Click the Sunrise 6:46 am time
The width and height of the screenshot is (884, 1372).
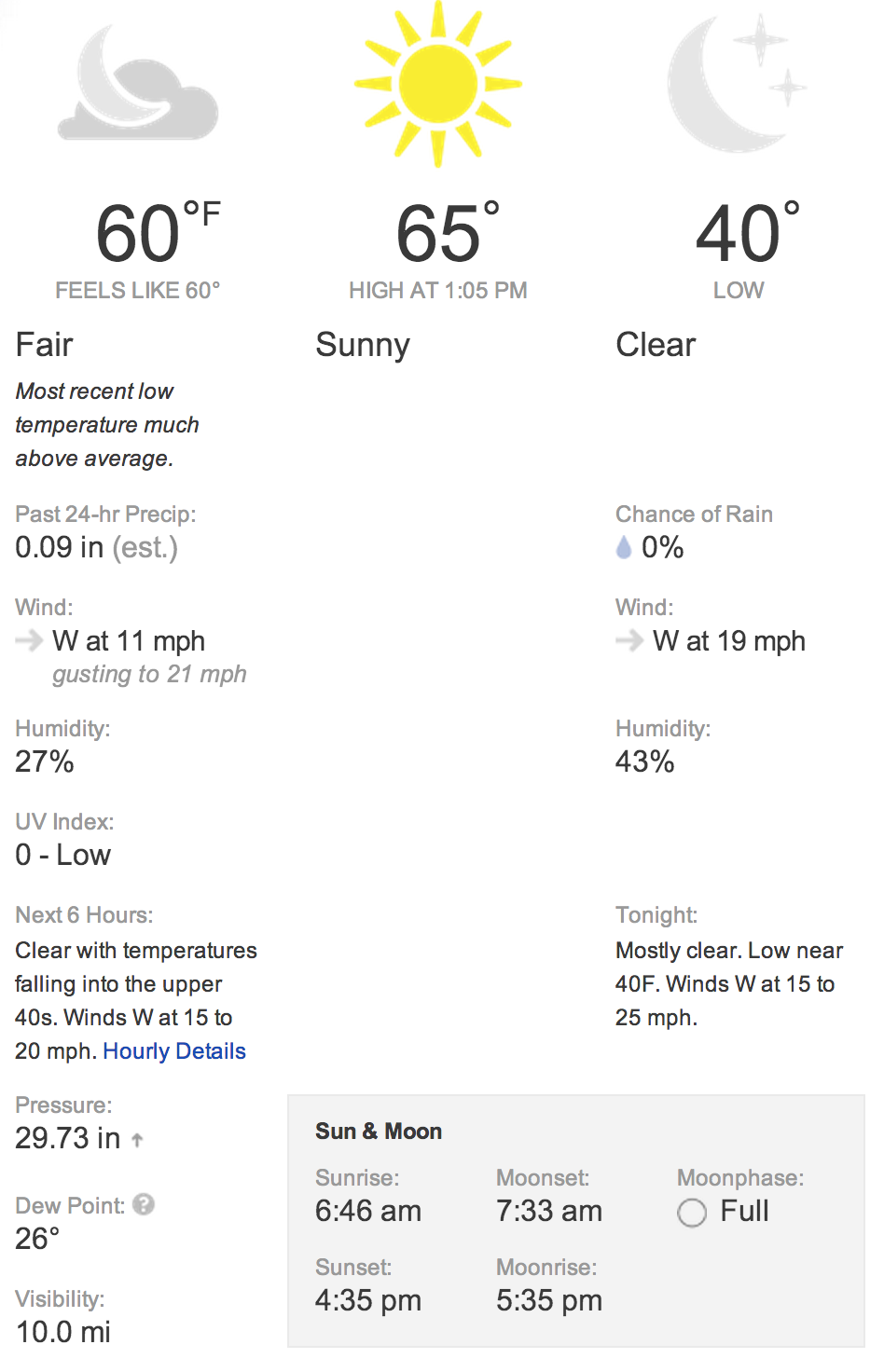click(368, 1211)
